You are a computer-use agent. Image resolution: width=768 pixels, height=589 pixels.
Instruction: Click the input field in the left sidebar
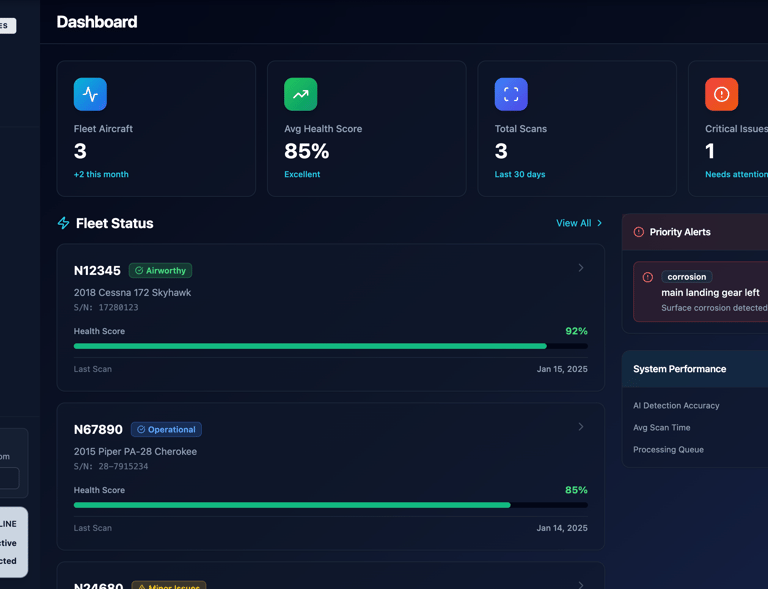(9, 478)
